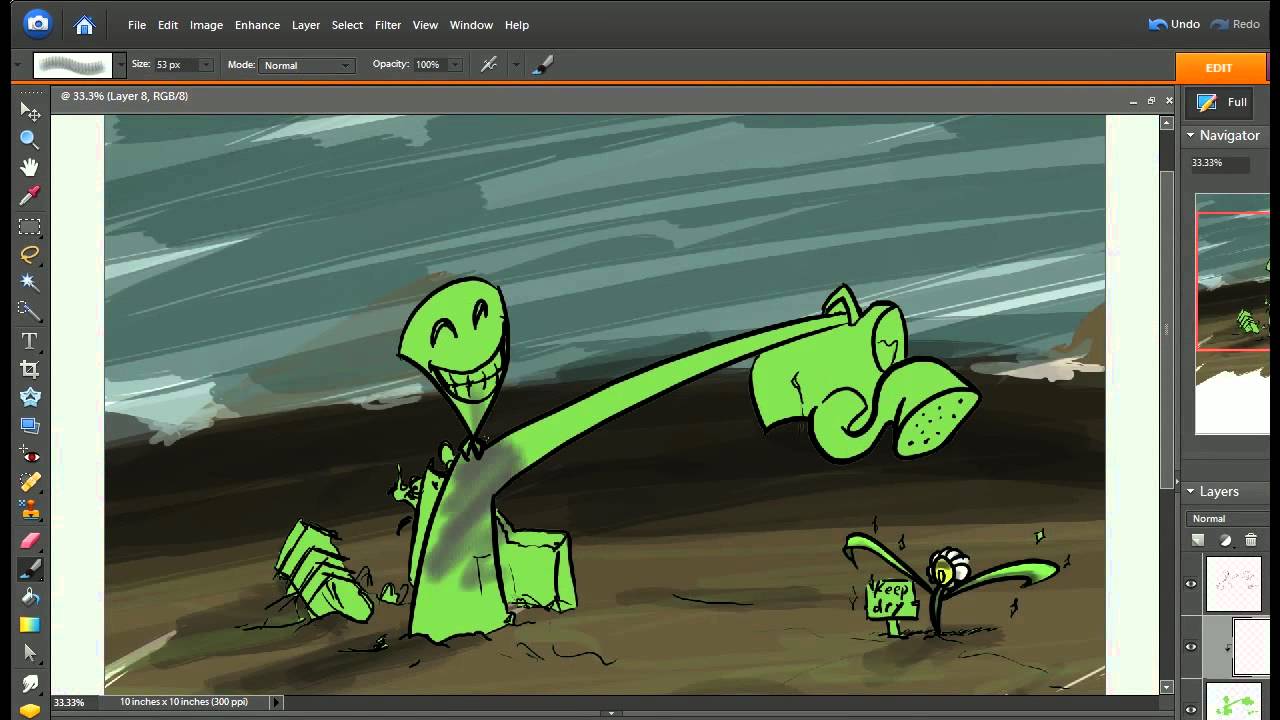Click the canvas vertical scrollbar
1280x720 pixels.
click(1167, 330)
